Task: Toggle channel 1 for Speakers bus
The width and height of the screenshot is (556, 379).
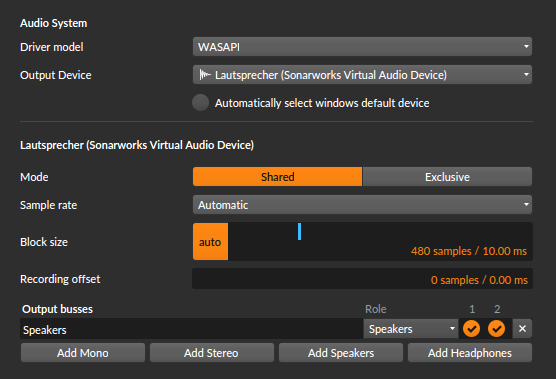Action: pyautogui.click(x=472, y=329)
